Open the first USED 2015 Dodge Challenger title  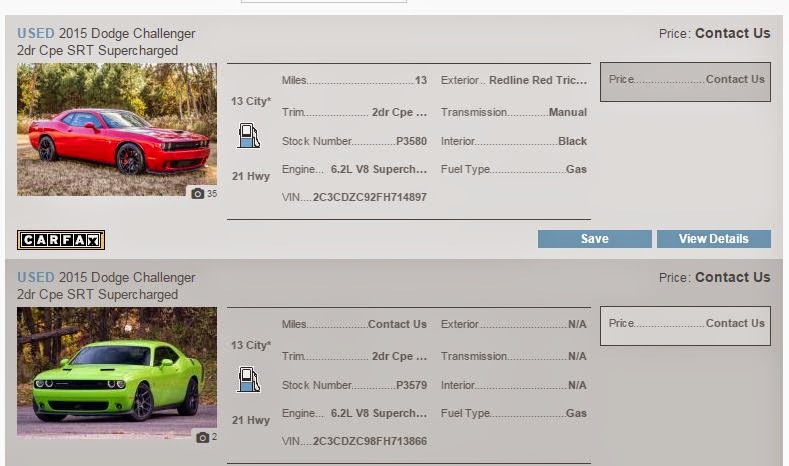point(106,34)
